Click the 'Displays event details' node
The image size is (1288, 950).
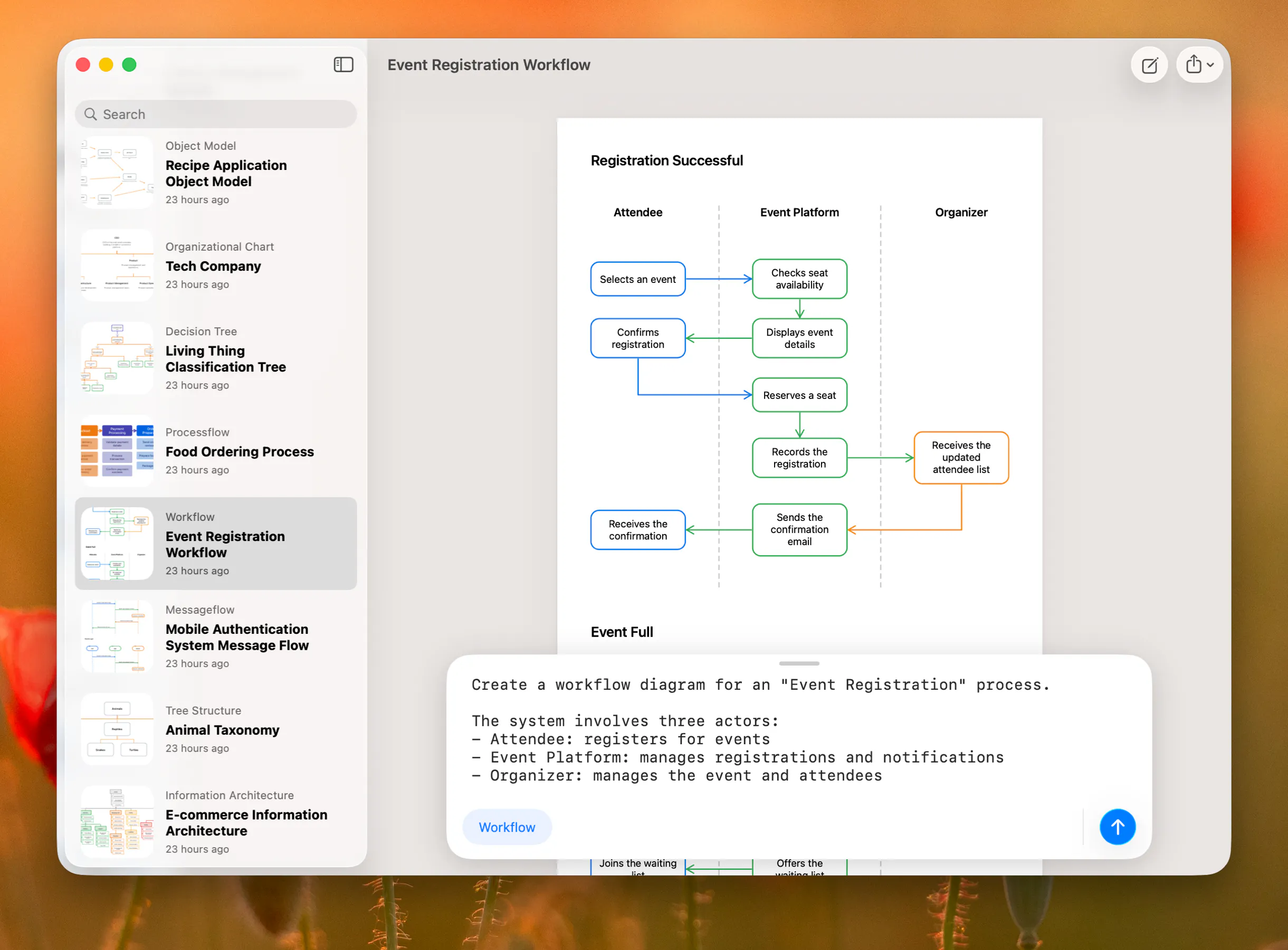[799, 338]
